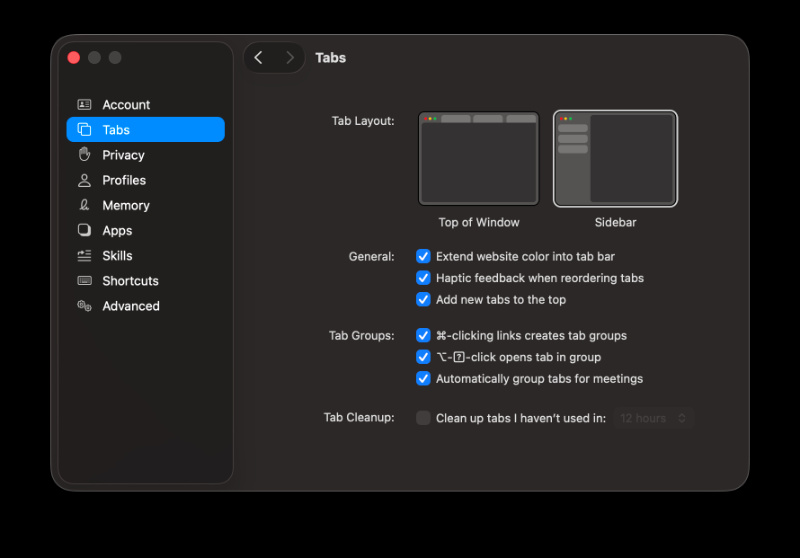This screenshot has height=558, width=800.
Task: Uncheck ⌘-clicking links creates tab groups
Action: tap(423, 335)
